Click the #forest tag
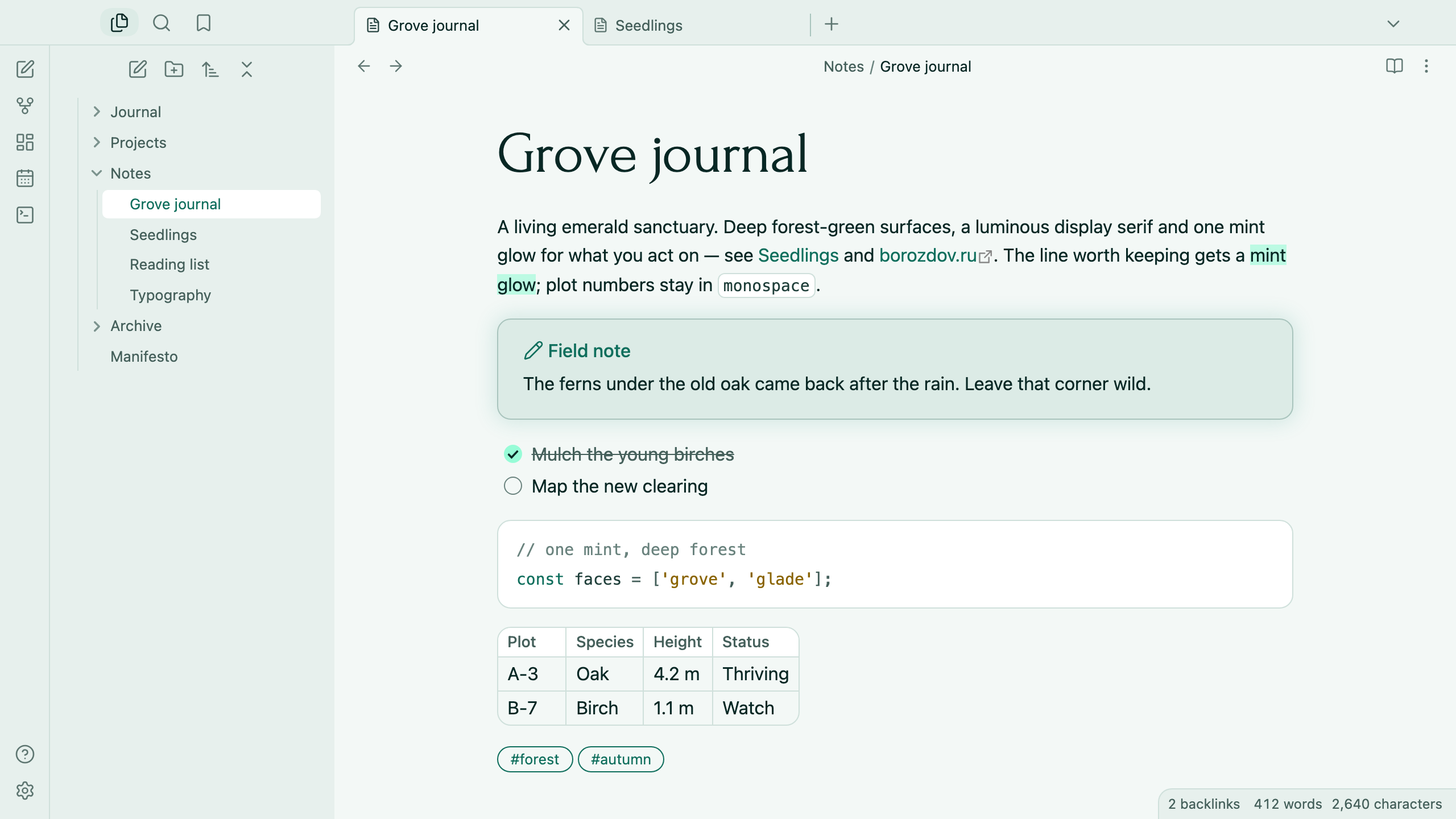This screenshot has width=1456, height=819. pyautogui.click(x=535, y=759)
